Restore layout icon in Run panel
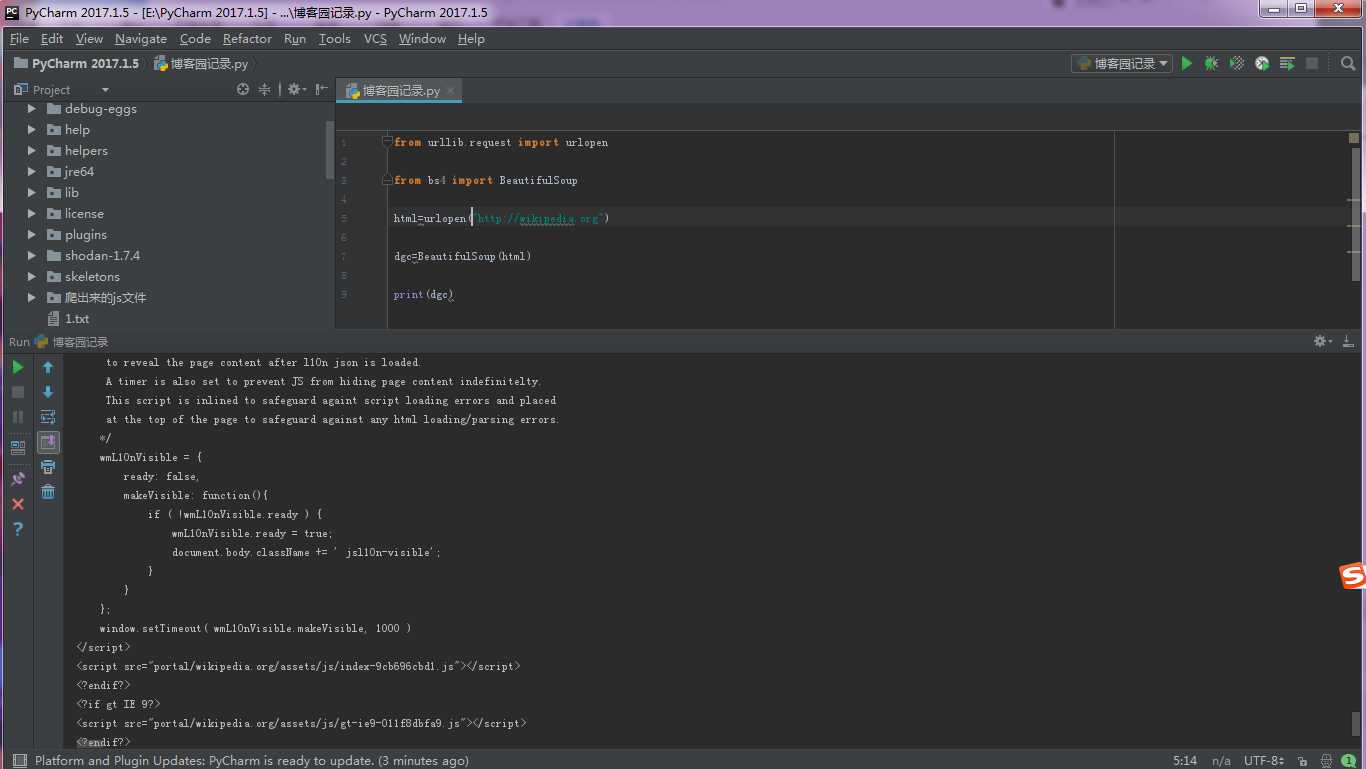1366x769 pixels. pyautogui.click(x=18, y=447)
